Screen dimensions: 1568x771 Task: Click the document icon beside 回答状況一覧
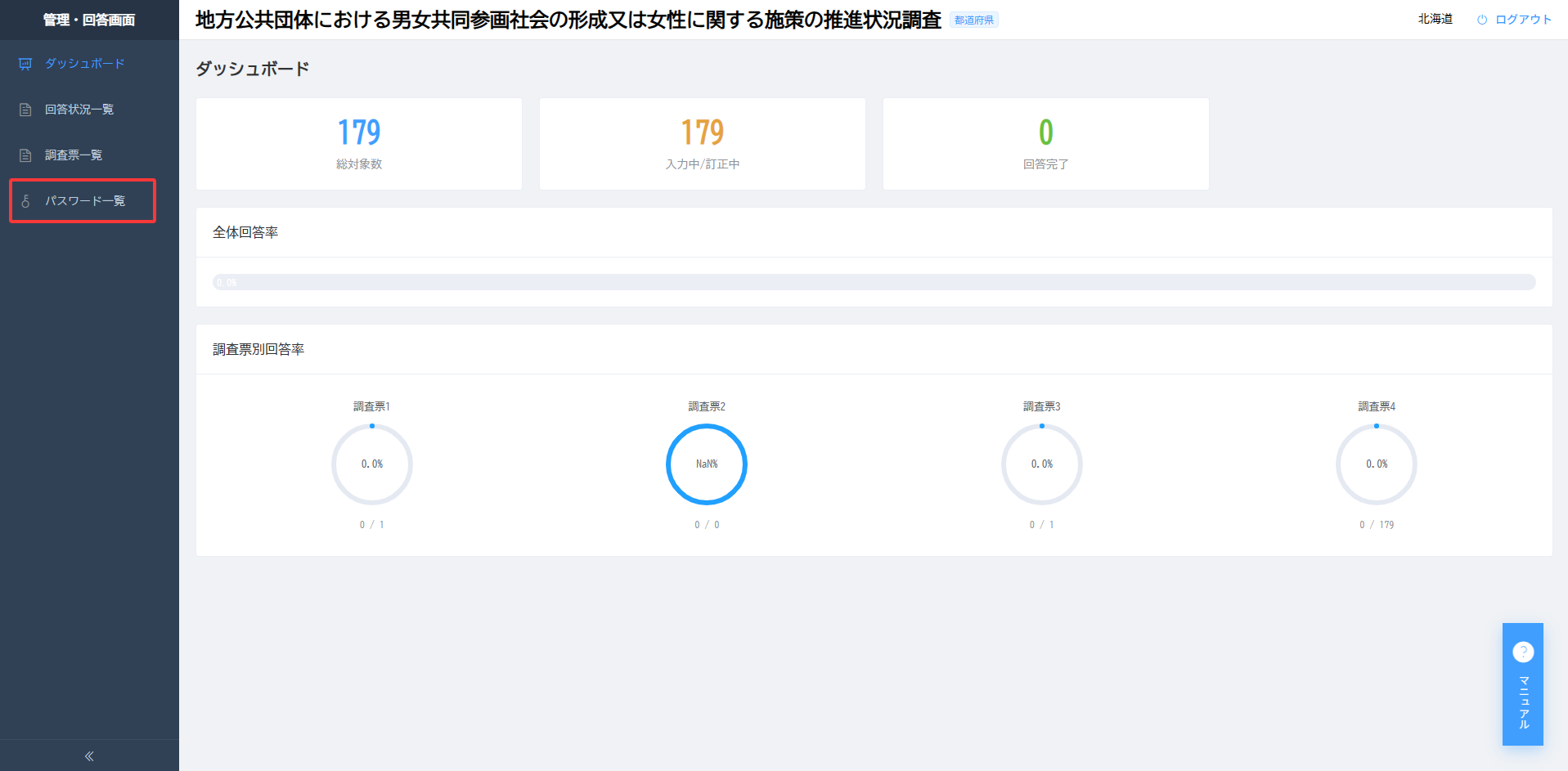click(x=25, y=110)
